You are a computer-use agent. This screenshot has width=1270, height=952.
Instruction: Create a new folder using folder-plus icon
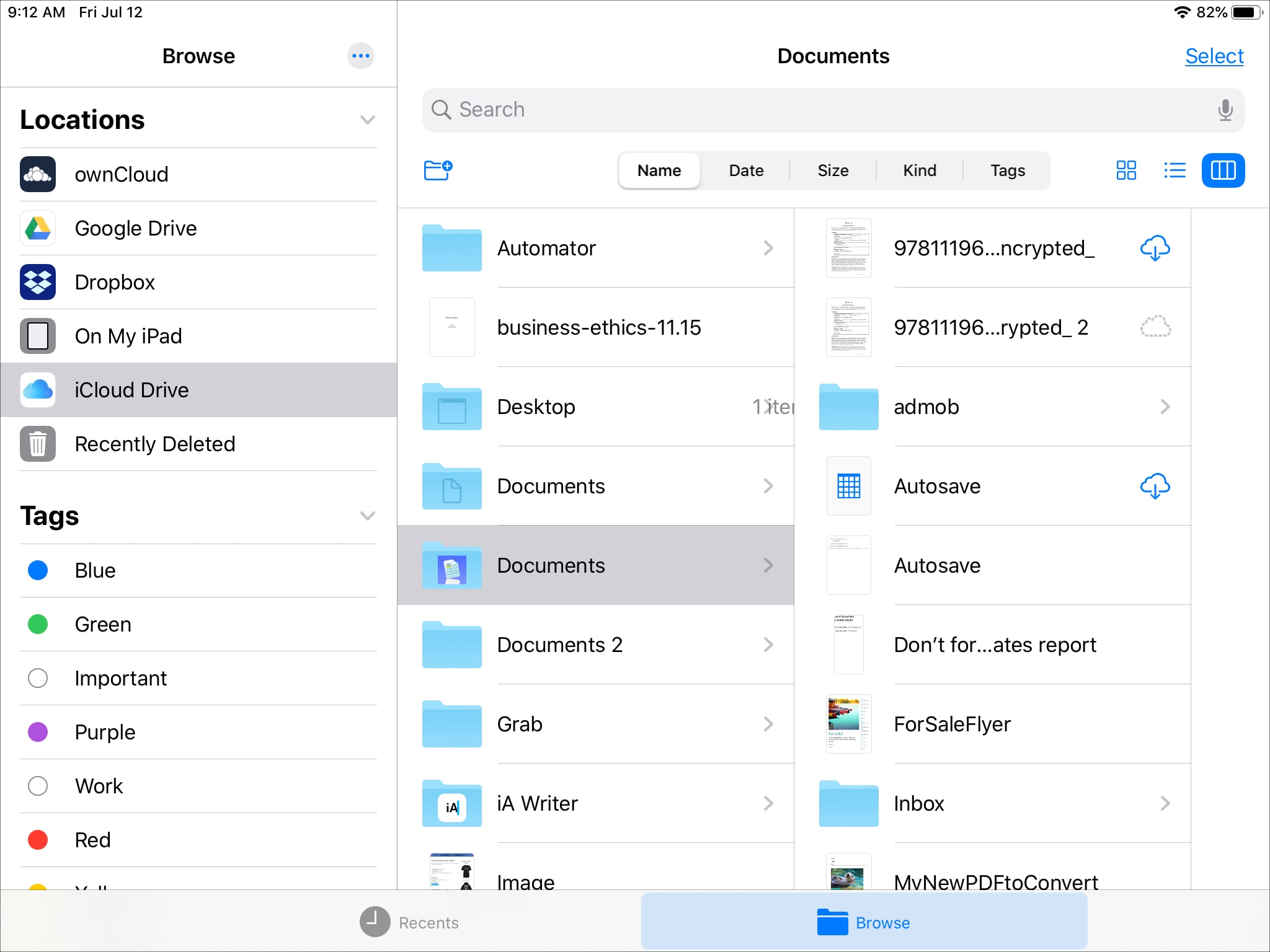pyautogui.click(x=438, y=170)
